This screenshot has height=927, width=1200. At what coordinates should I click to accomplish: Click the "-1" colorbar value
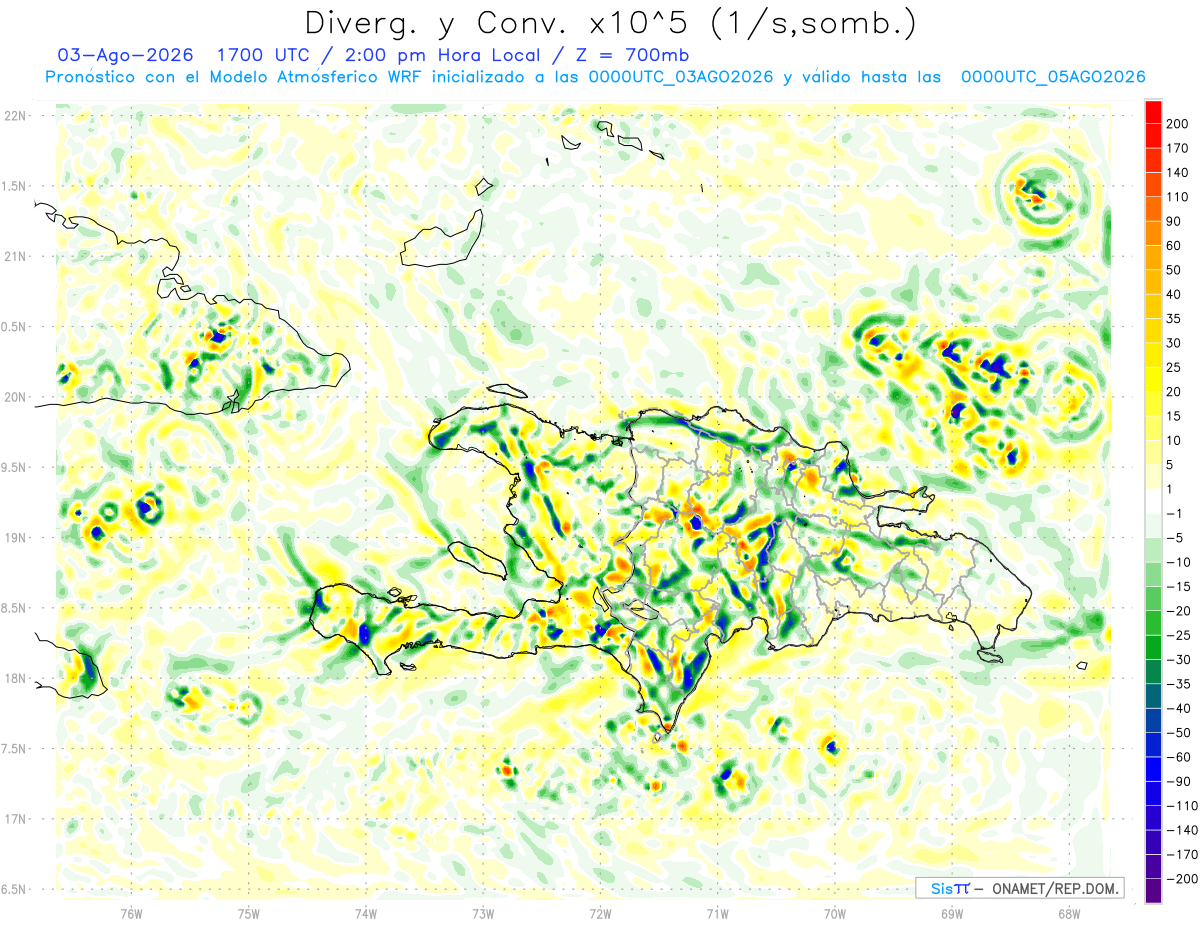point(1176,513)
